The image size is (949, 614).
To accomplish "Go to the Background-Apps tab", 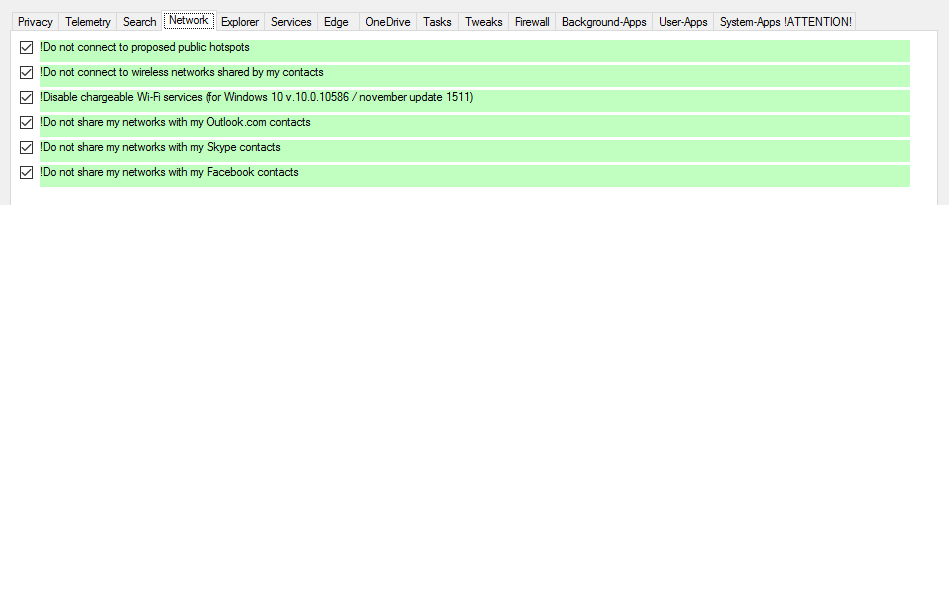I will [604, 22].
